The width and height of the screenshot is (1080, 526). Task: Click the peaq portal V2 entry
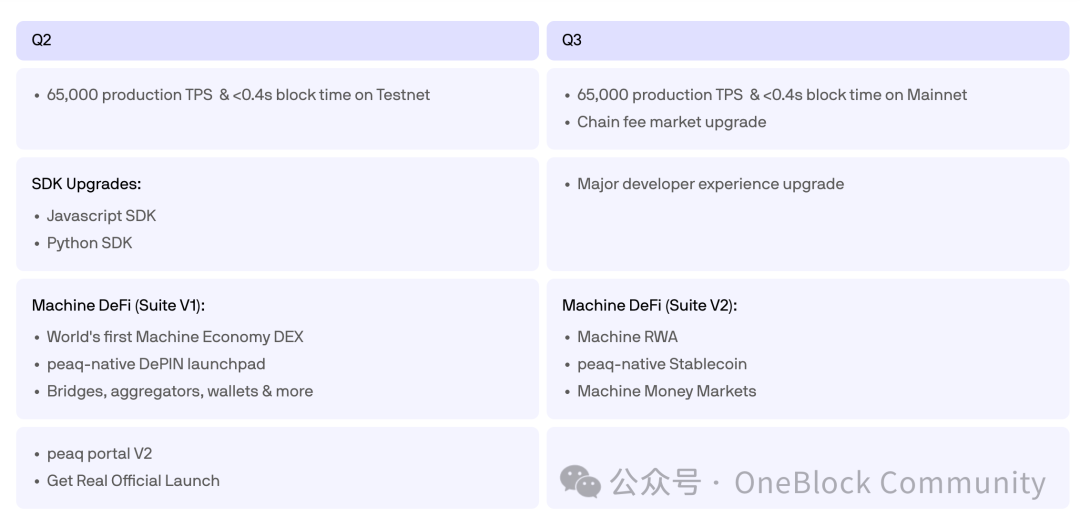(x=99, y=454)
